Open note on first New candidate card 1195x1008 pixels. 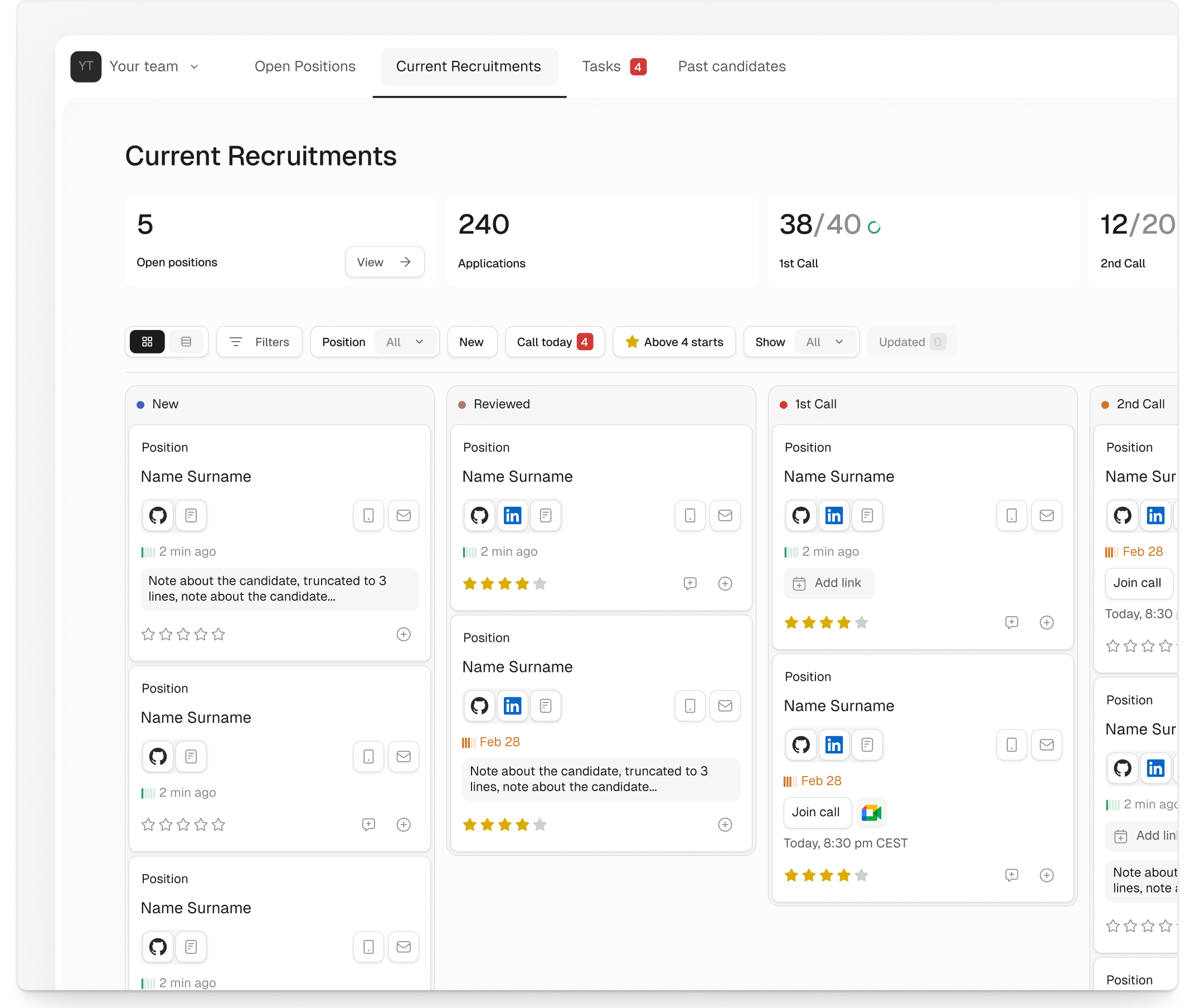(x=279, y=589)
